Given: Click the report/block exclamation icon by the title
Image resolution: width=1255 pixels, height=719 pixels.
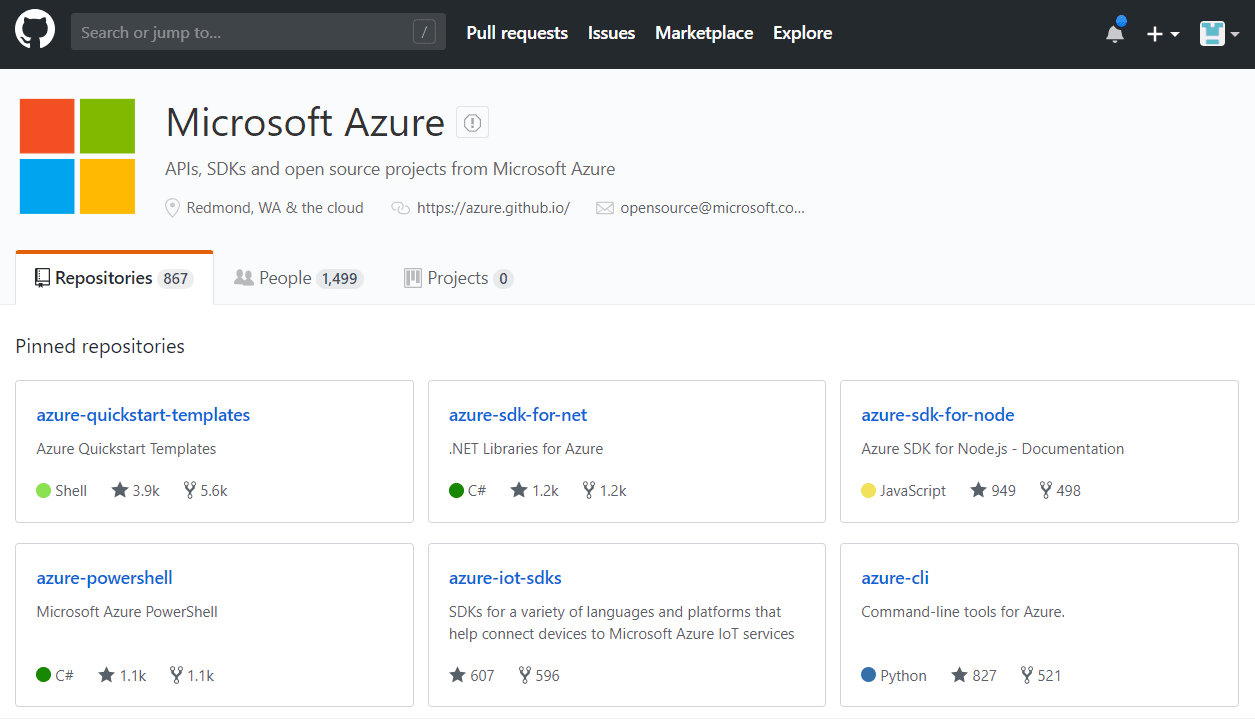Looking at the screenshot, I should point(473,122).
